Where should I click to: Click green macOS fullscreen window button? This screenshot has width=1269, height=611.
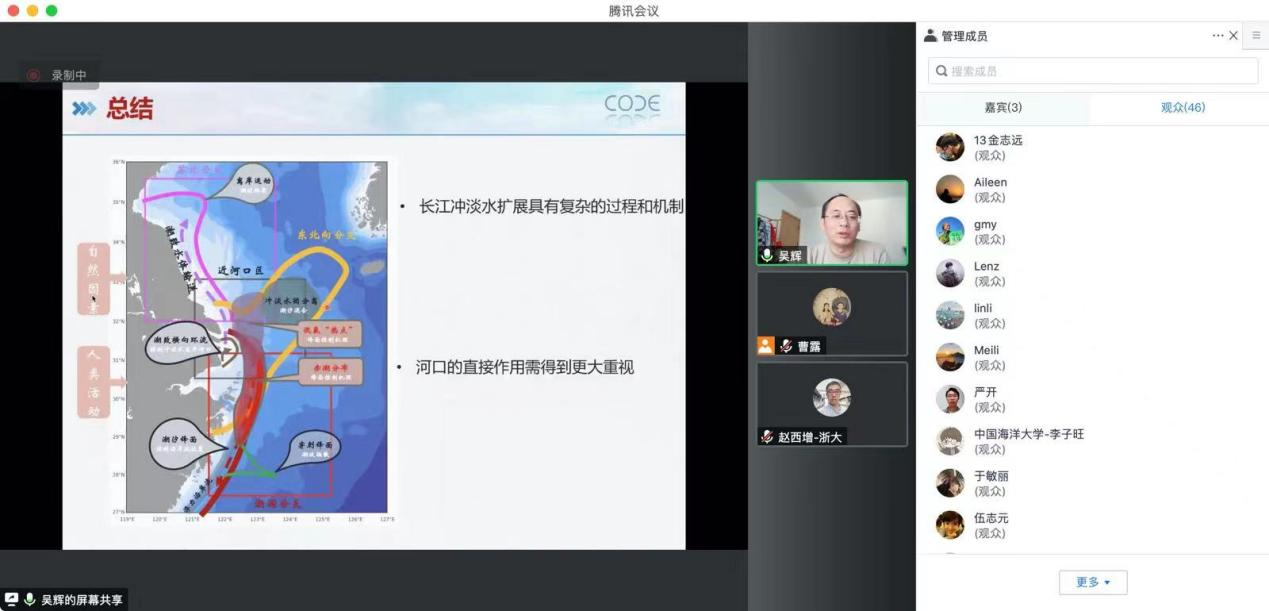point(52,10)
